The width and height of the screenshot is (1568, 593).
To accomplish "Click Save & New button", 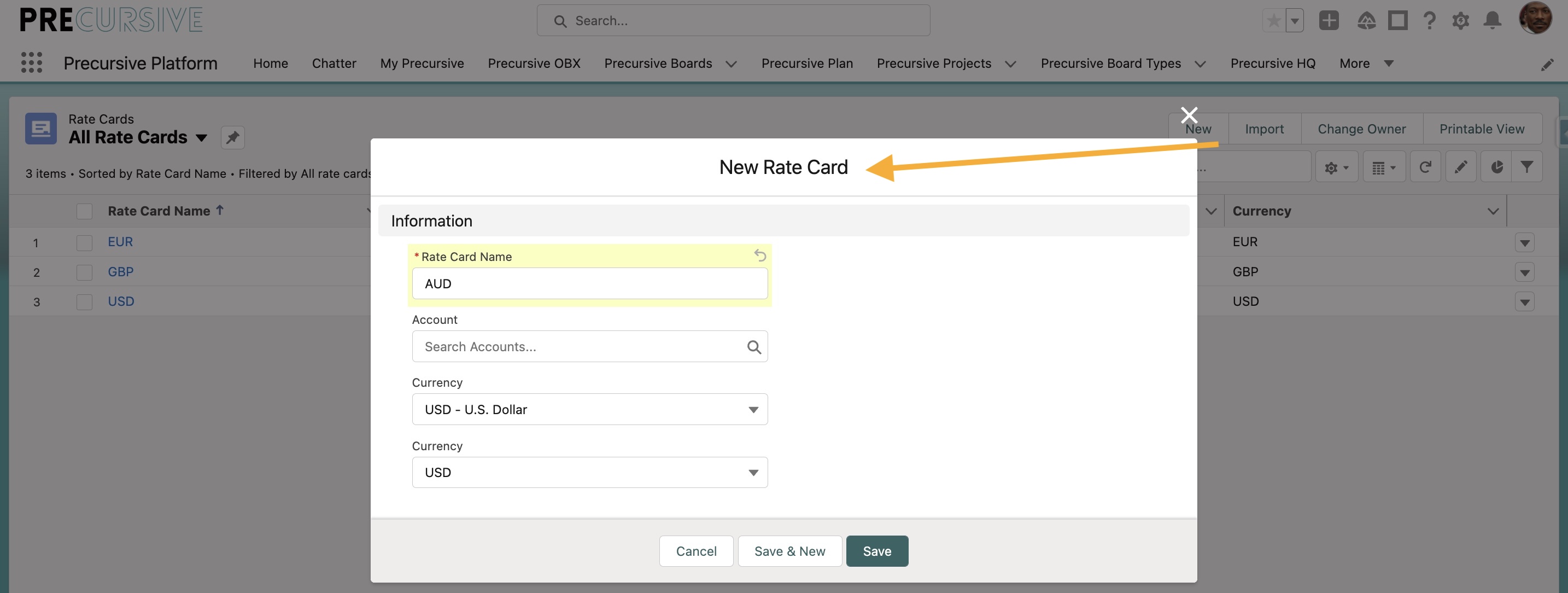I will pyautogui.click(x=789, y=551).
